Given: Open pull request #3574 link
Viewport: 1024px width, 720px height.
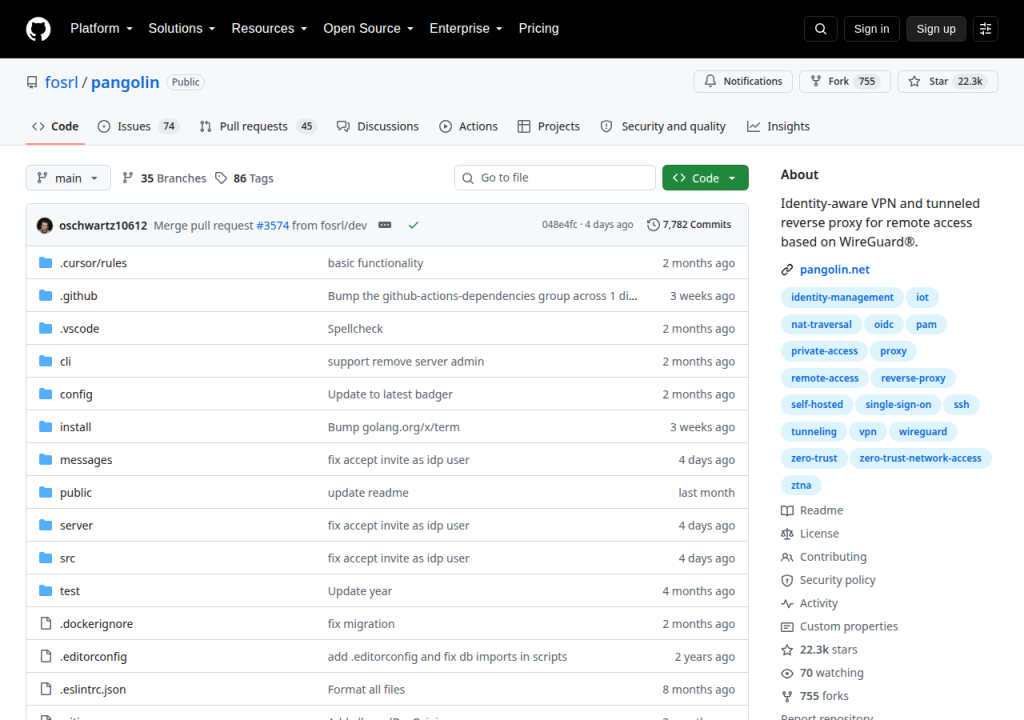Looking at the screenshot, I should [272, 225].
